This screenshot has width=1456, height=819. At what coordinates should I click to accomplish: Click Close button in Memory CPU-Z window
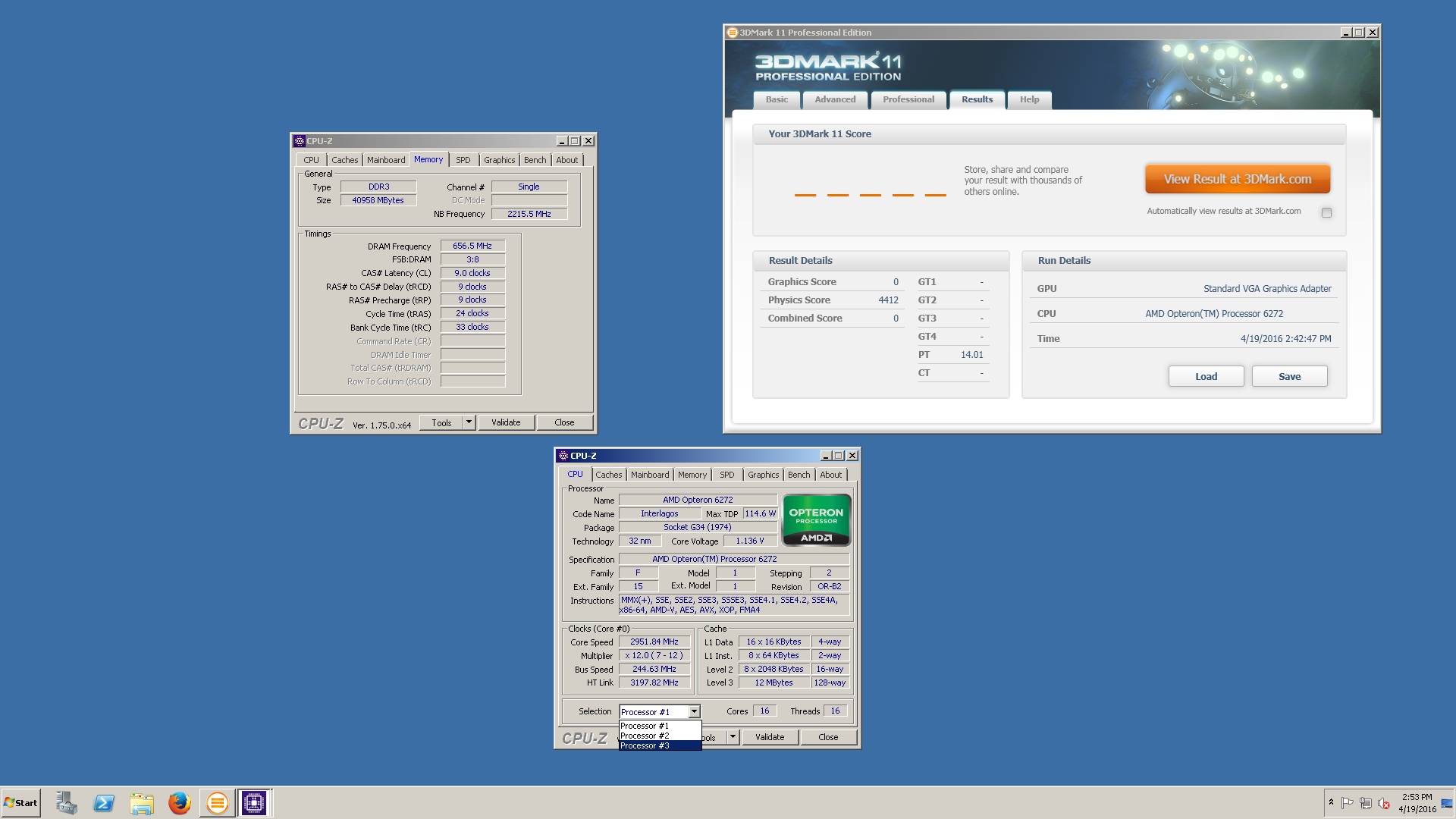564,422
